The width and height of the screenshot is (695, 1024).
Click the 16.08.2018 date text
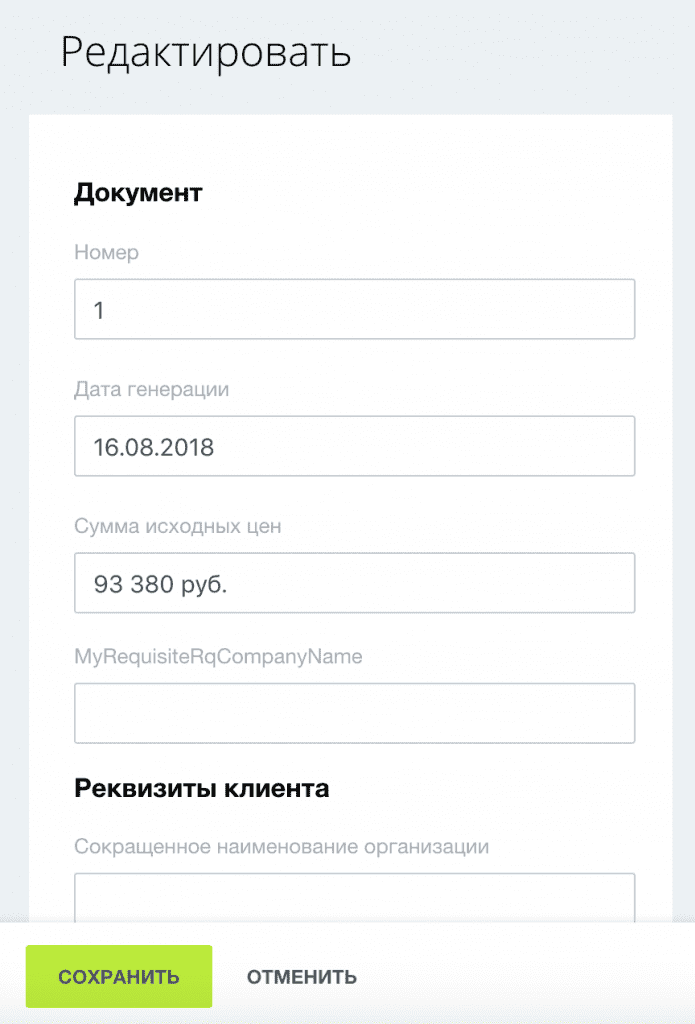pyautogui.click(x=150, y=447)
